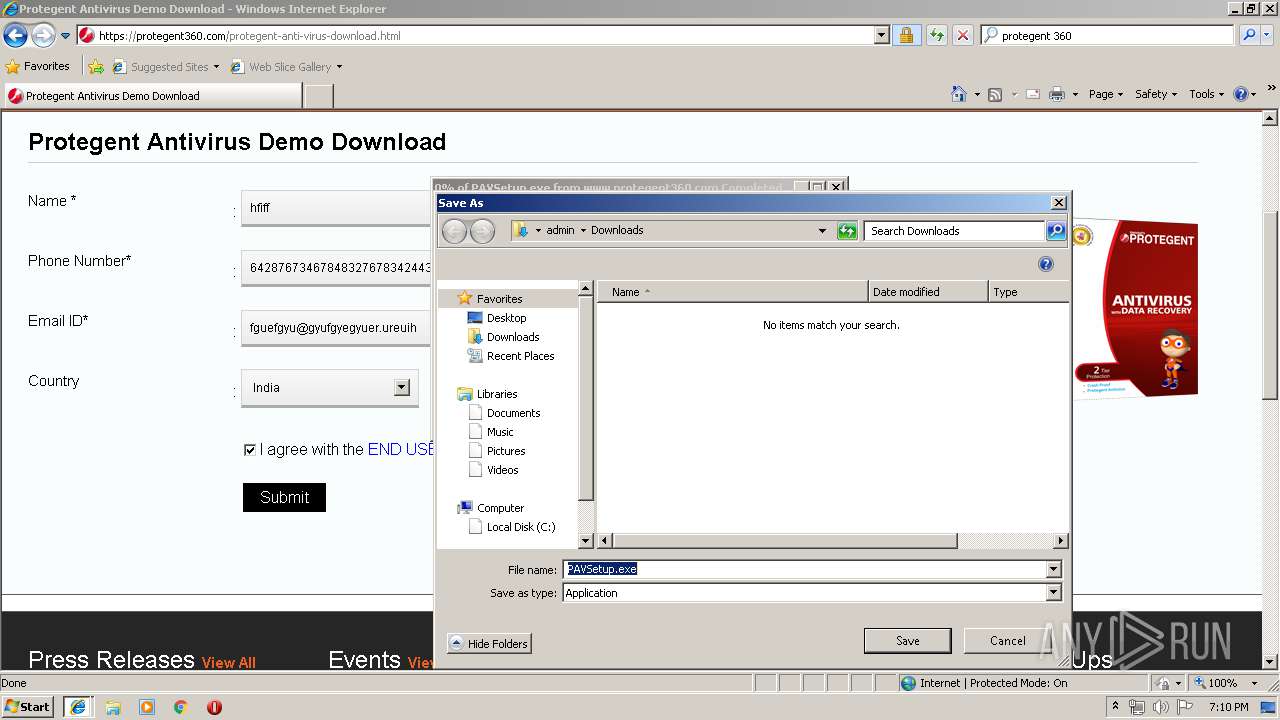Toggle the agree with END USER checkbox
Viewport: 1280px width, 720px height.
[250, 450]
